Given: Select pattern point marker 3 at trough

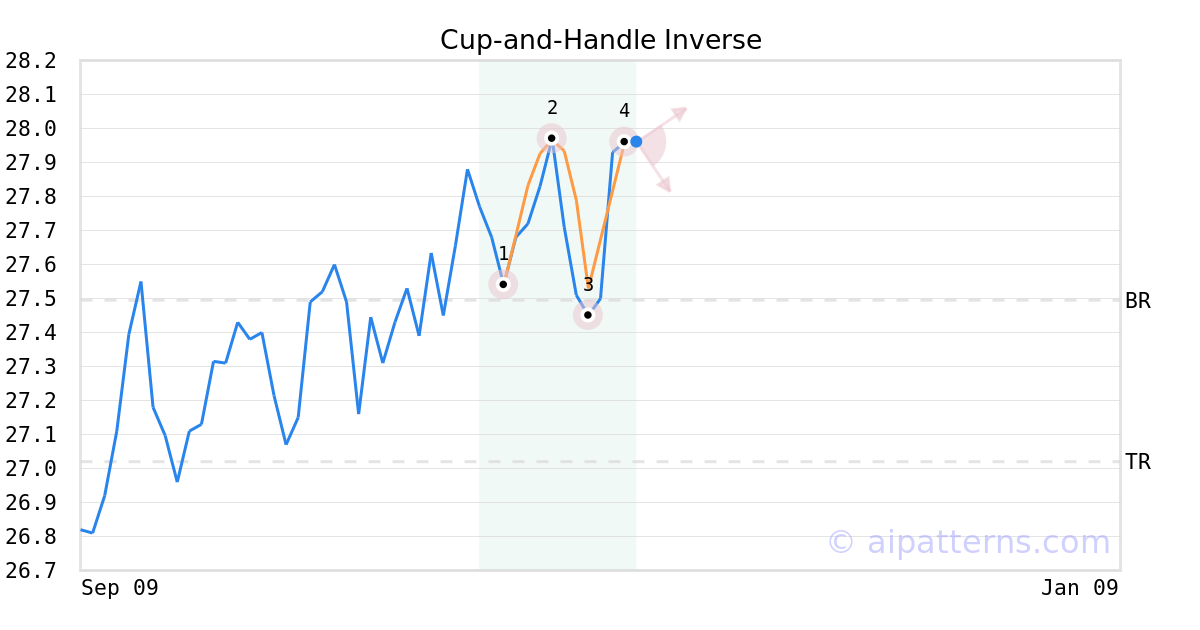Looking at the screenshot, I should tap(588, 315).
